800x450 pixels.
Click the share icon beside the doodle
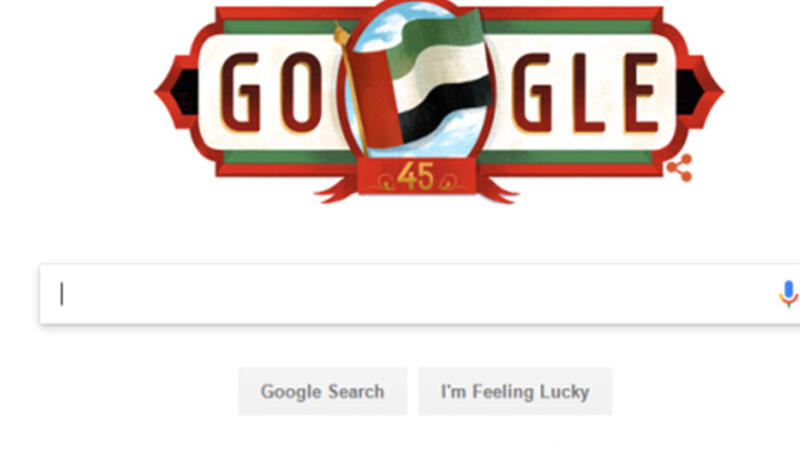coord(680,167)
